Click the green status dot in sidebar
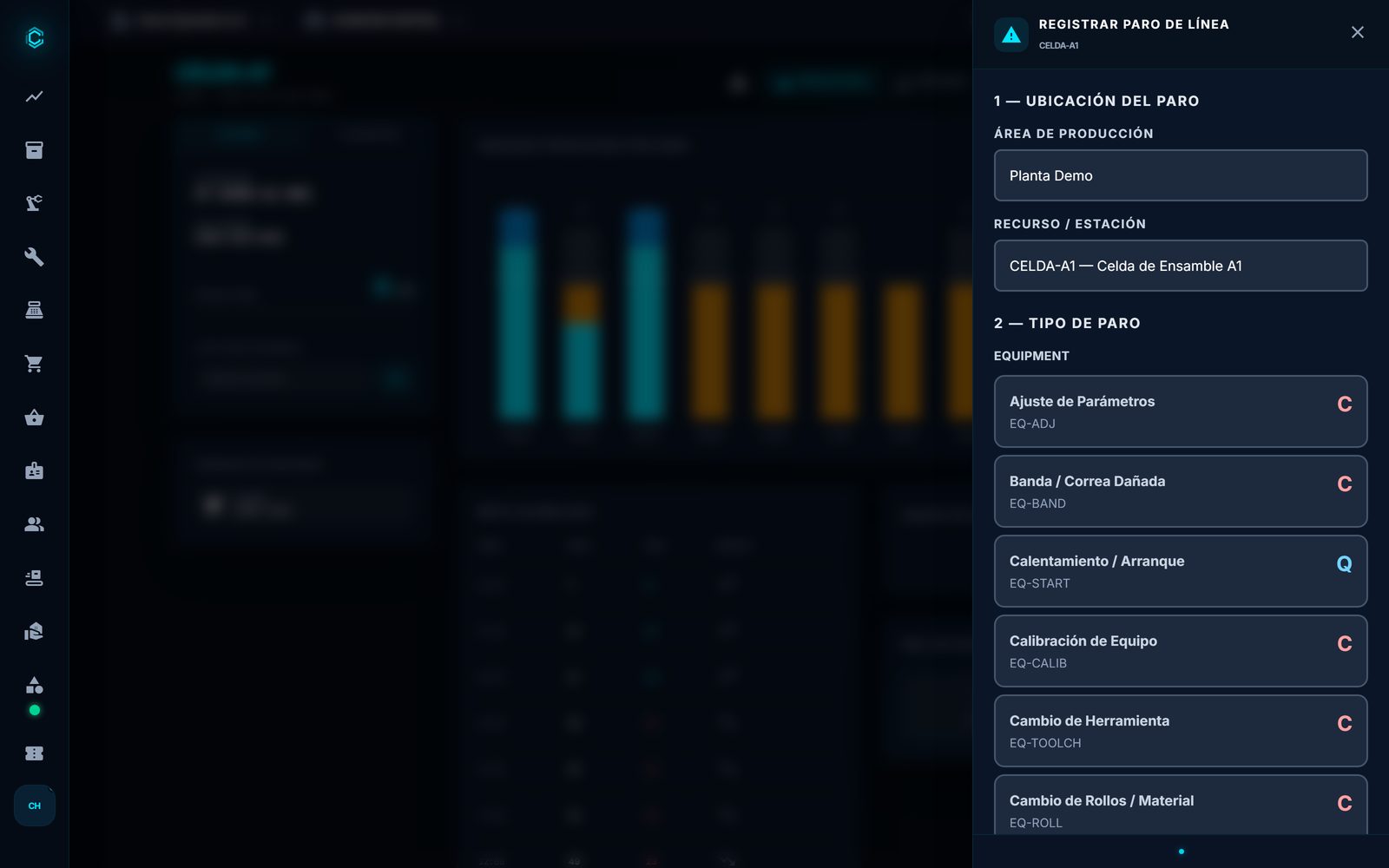Viewport: 1389px width, 868px height. tap(35, 710)
